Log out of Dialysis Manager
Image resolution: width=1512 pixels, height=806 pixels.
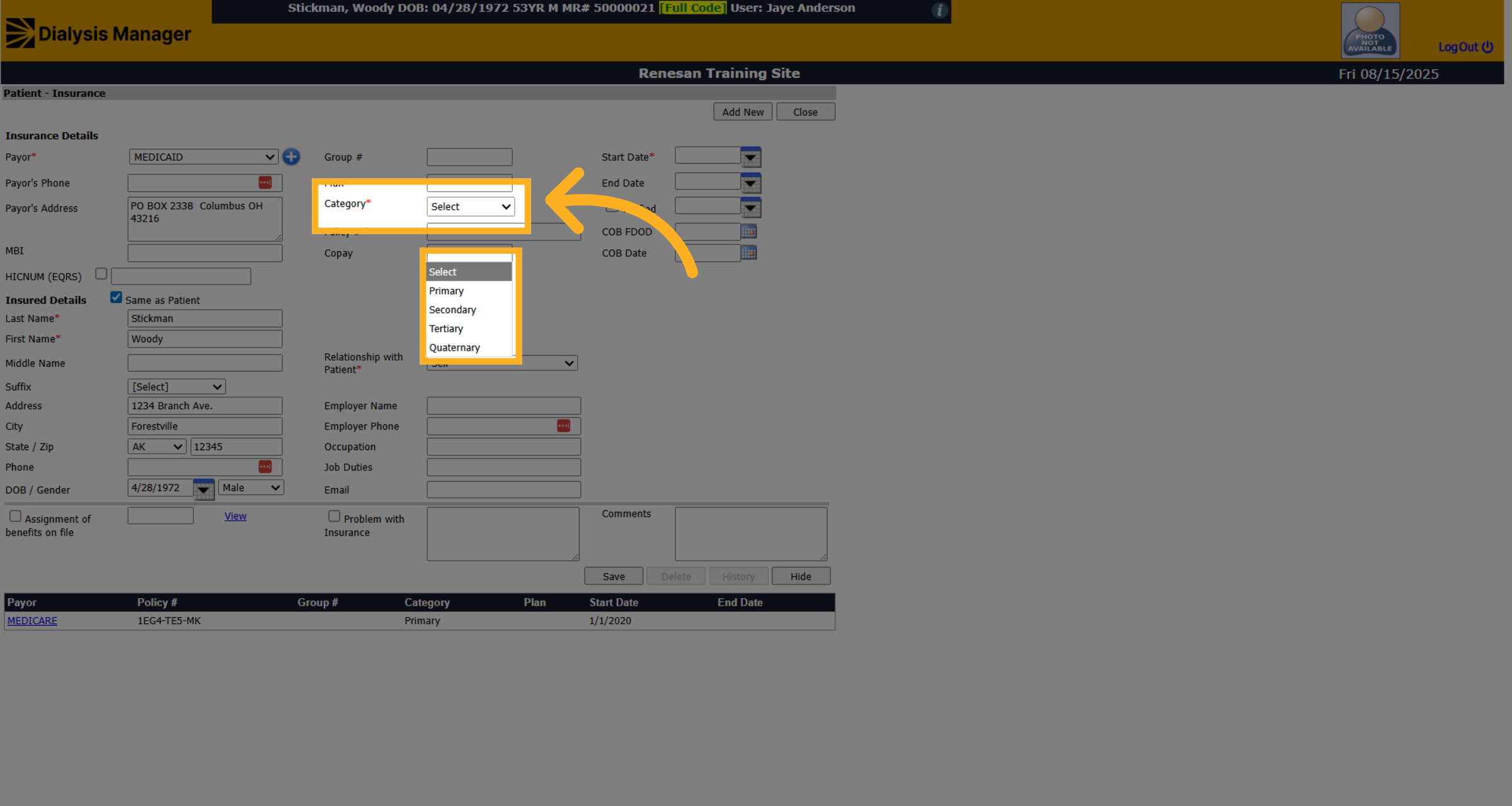click(x=1465, y=47)
